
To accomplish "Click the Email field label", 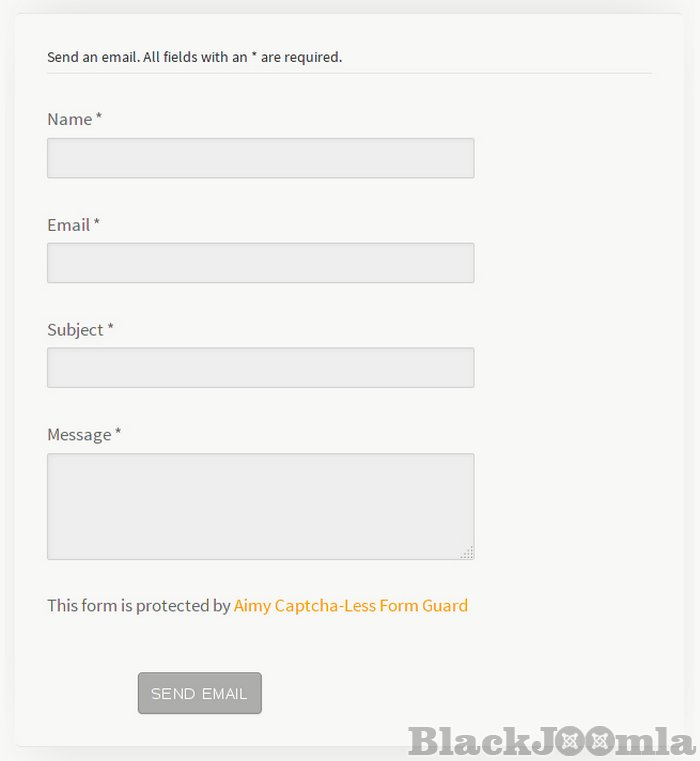I will [x=68, y=225].
